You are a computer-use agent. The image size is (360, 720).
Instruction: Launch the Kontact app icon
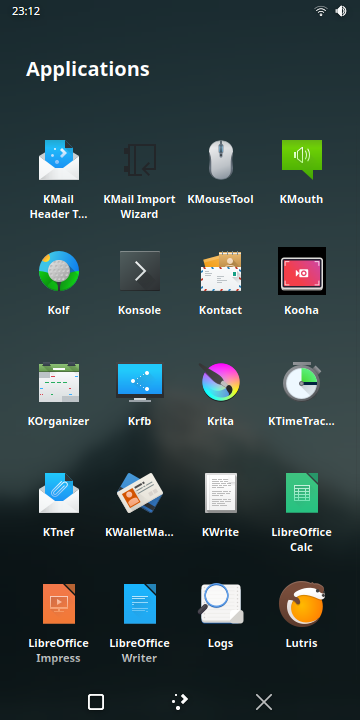click(x=220, y=271)
